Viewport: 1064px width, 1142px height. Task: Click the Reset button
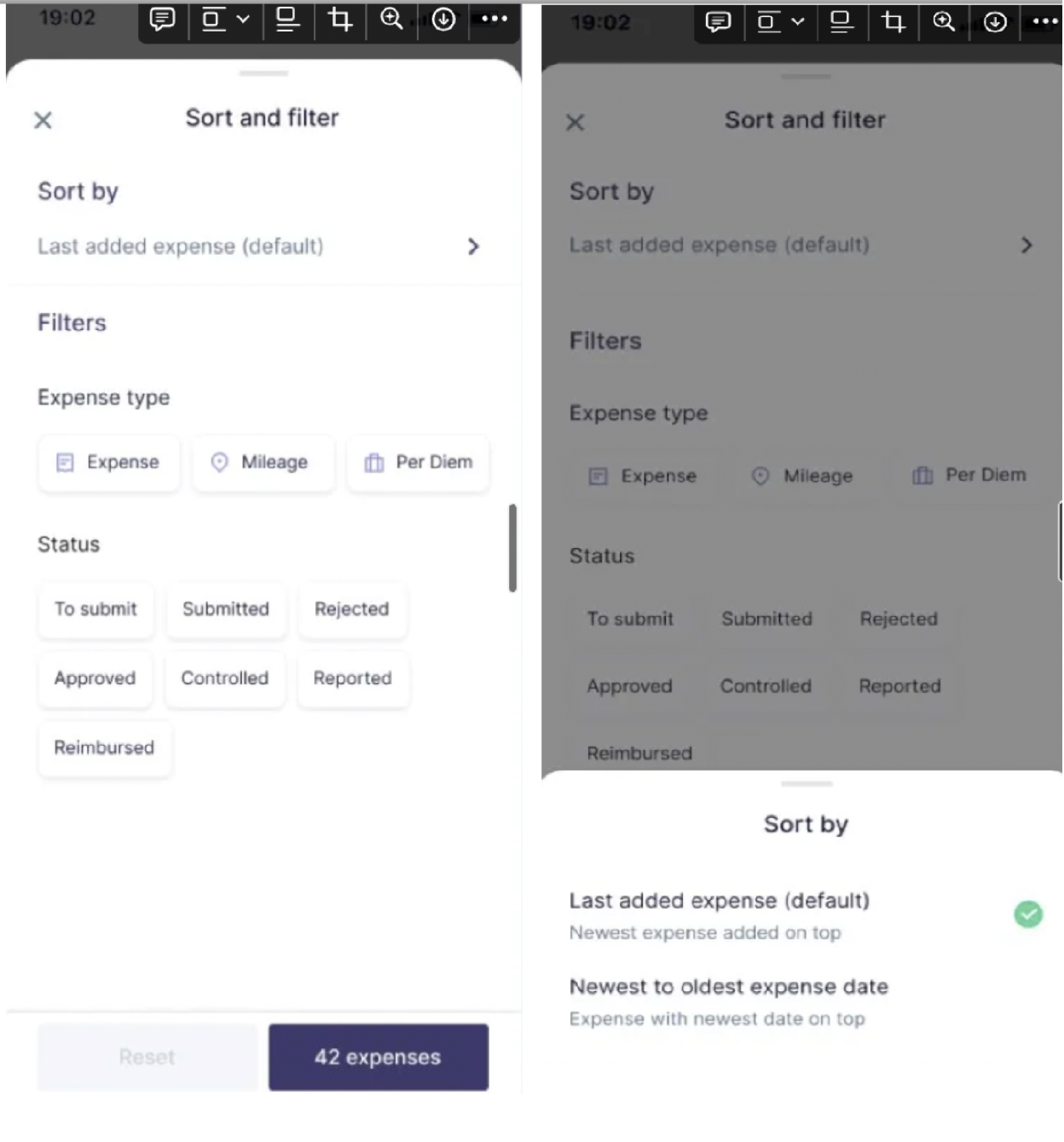tap(147, 1057)
